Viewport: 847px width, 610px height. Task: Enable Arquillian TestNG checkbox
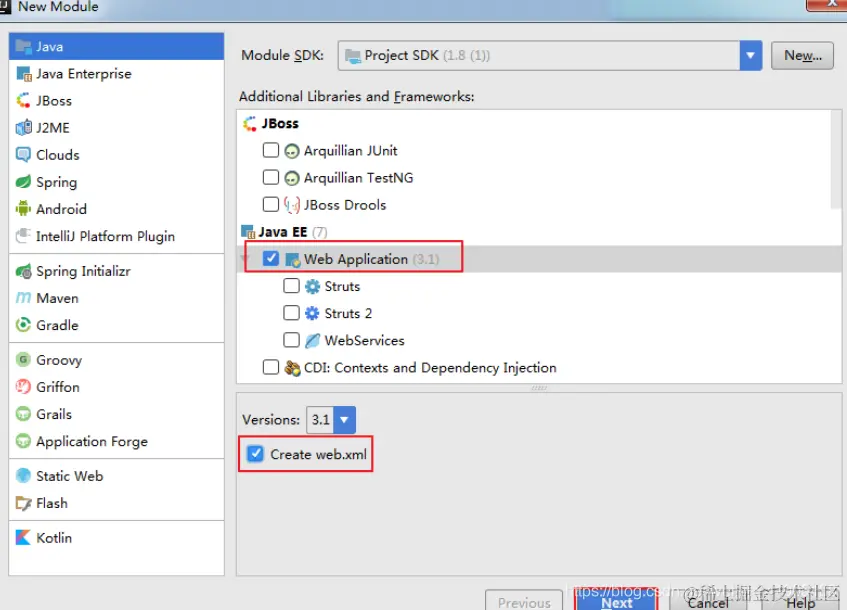(x=271, y=177)
